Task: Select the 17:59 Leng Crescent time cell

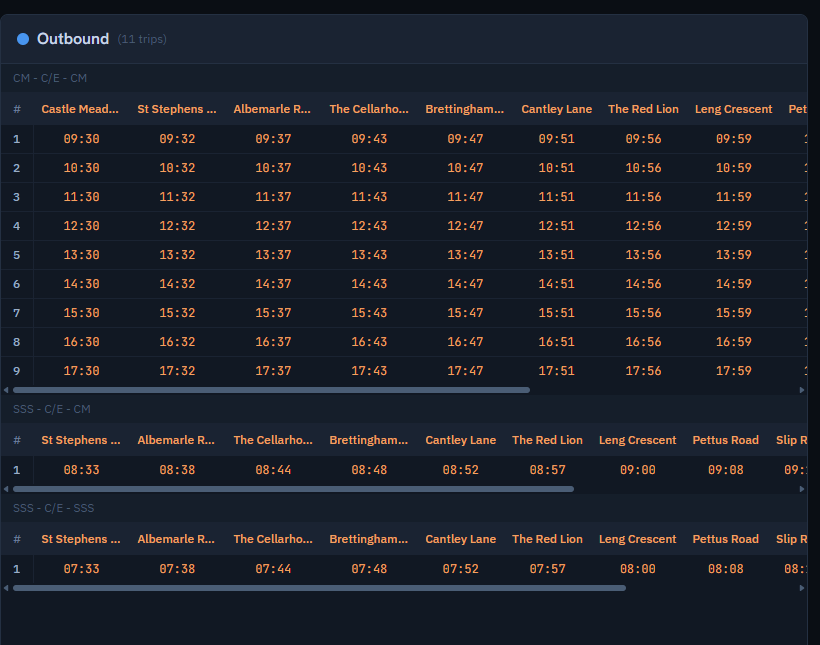Action: click(733, 371)
